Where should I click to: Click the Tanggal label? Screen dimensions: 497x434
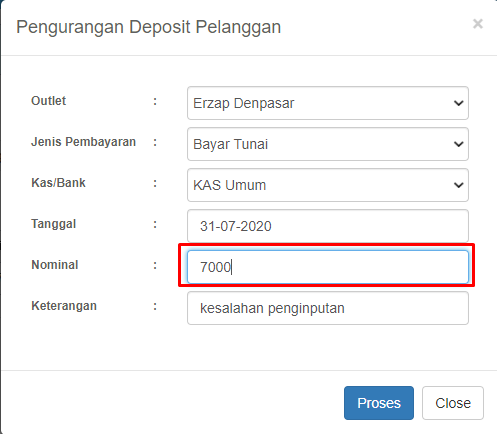[54, 224]
